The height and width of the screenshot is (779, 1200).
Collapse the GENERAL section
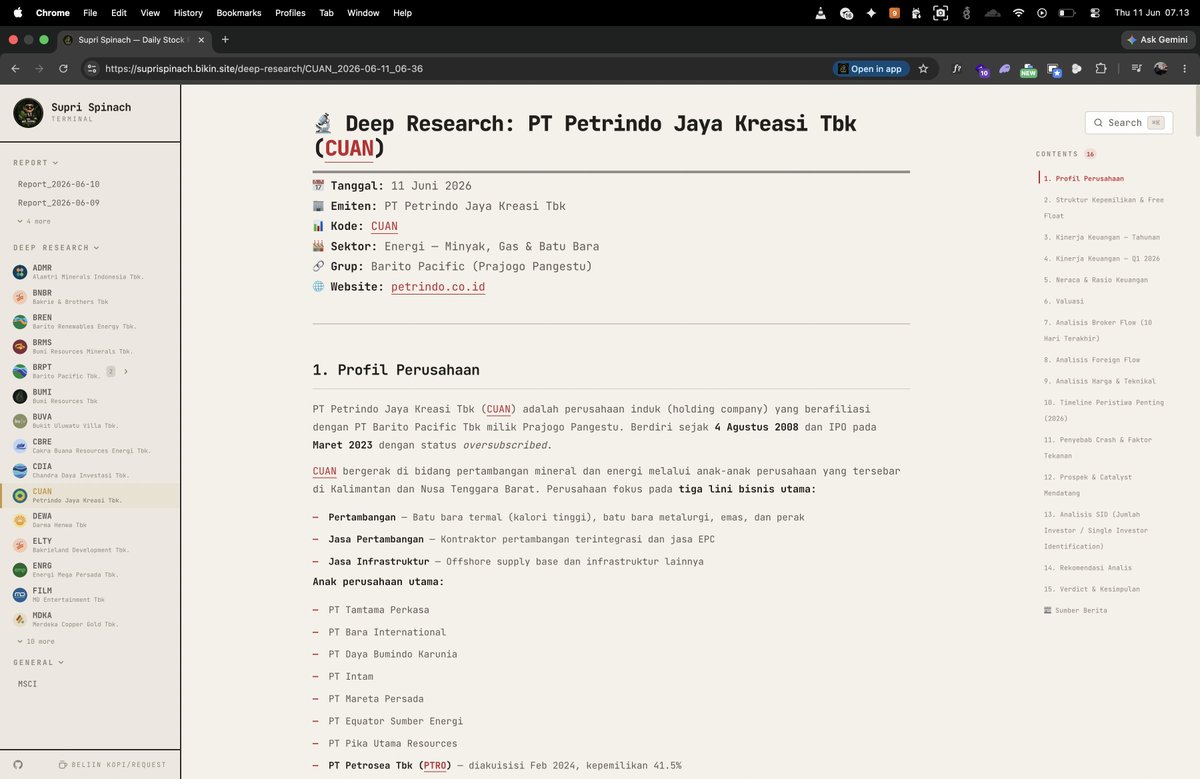click(38, 662)
